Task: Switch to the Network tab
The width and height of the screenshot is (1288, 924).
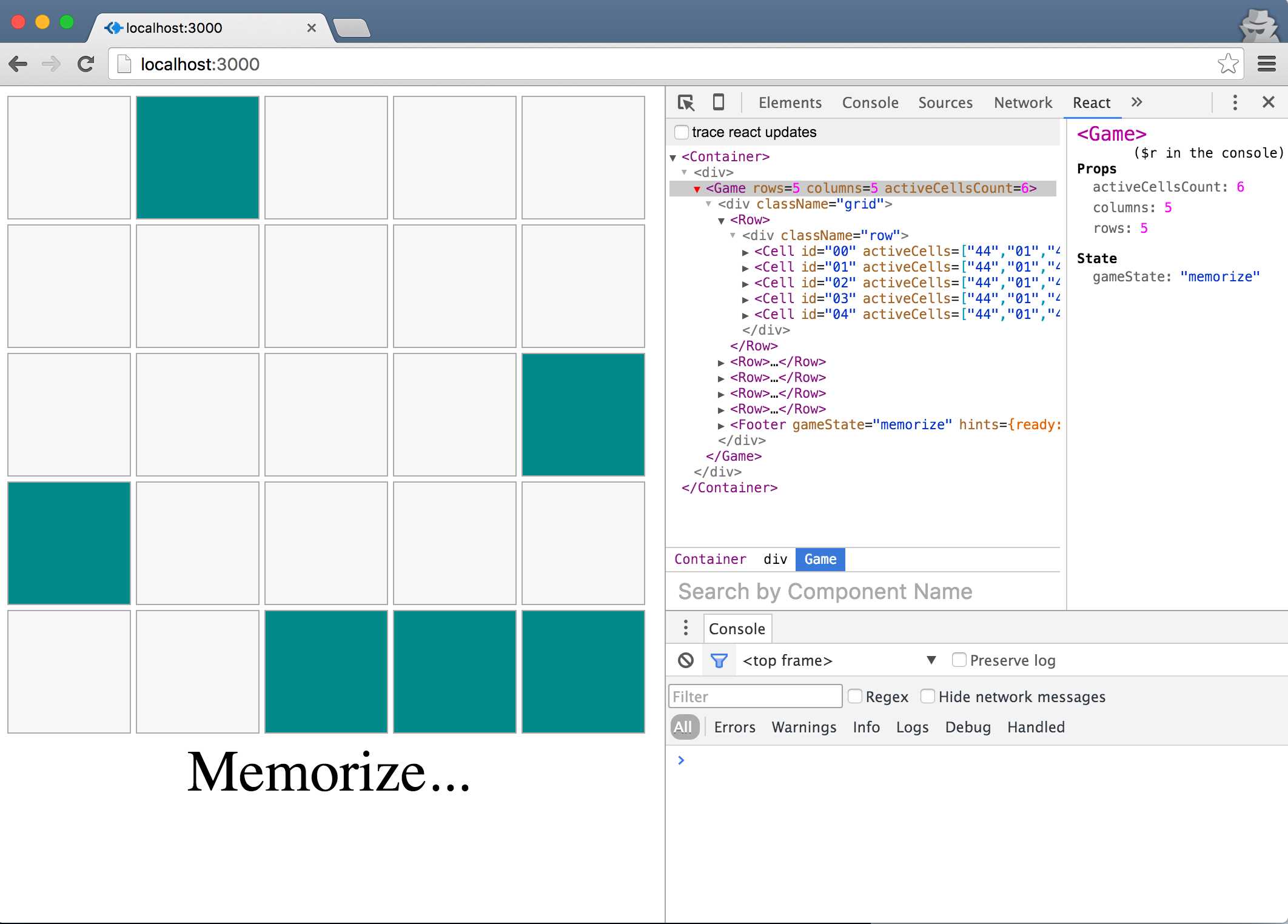Action: pyautogui.click(x=1022, y=102)
